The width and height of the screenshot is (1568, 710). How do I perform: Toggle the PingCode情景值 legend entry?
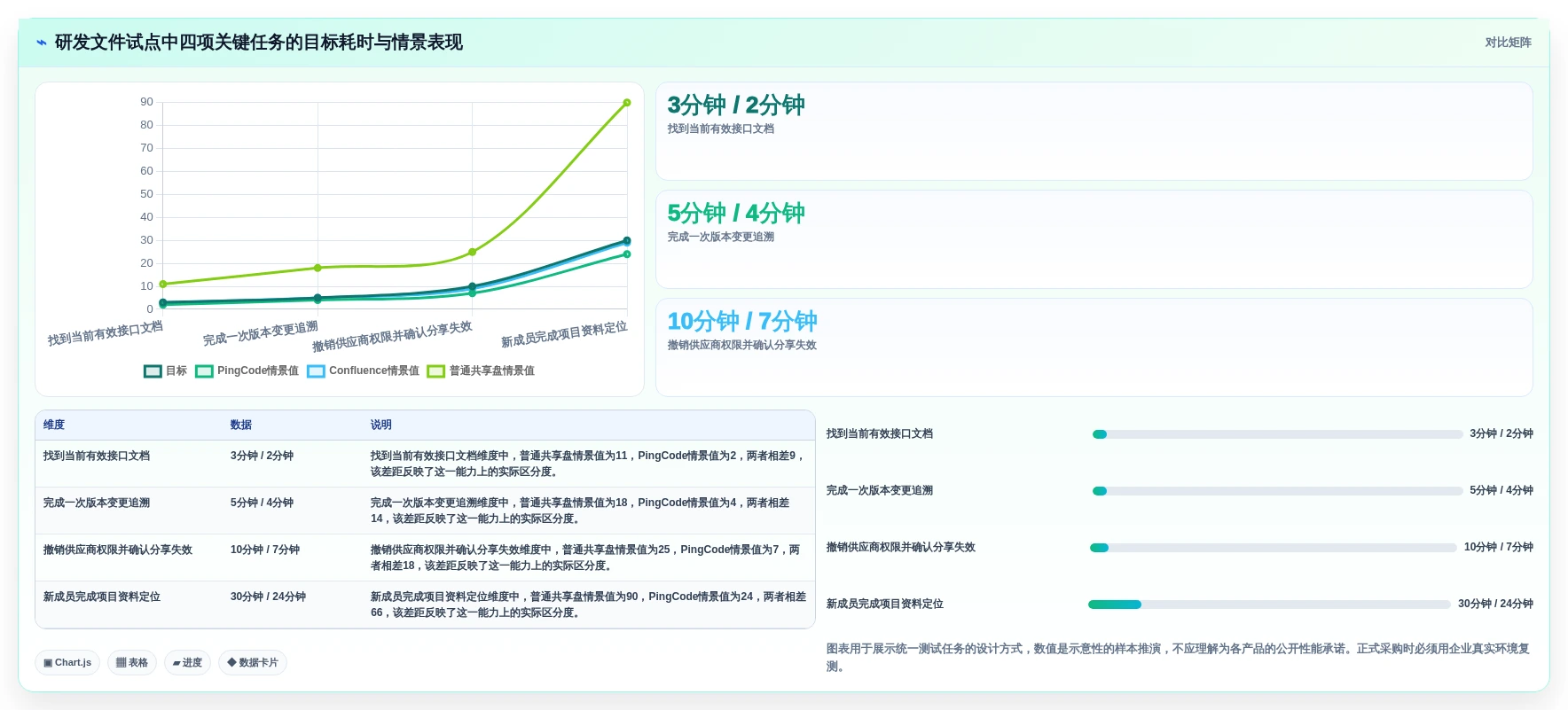pyautogui.click(x=247, y=371)
